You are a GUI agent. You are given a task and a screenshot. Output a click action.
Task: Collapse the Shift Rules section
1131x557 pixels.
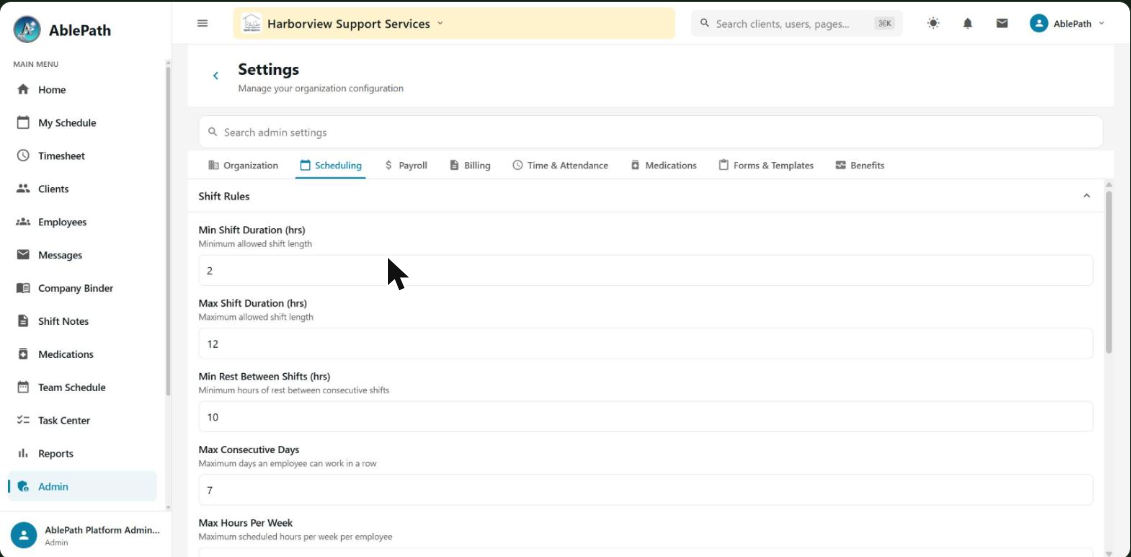click(1086, 196)
